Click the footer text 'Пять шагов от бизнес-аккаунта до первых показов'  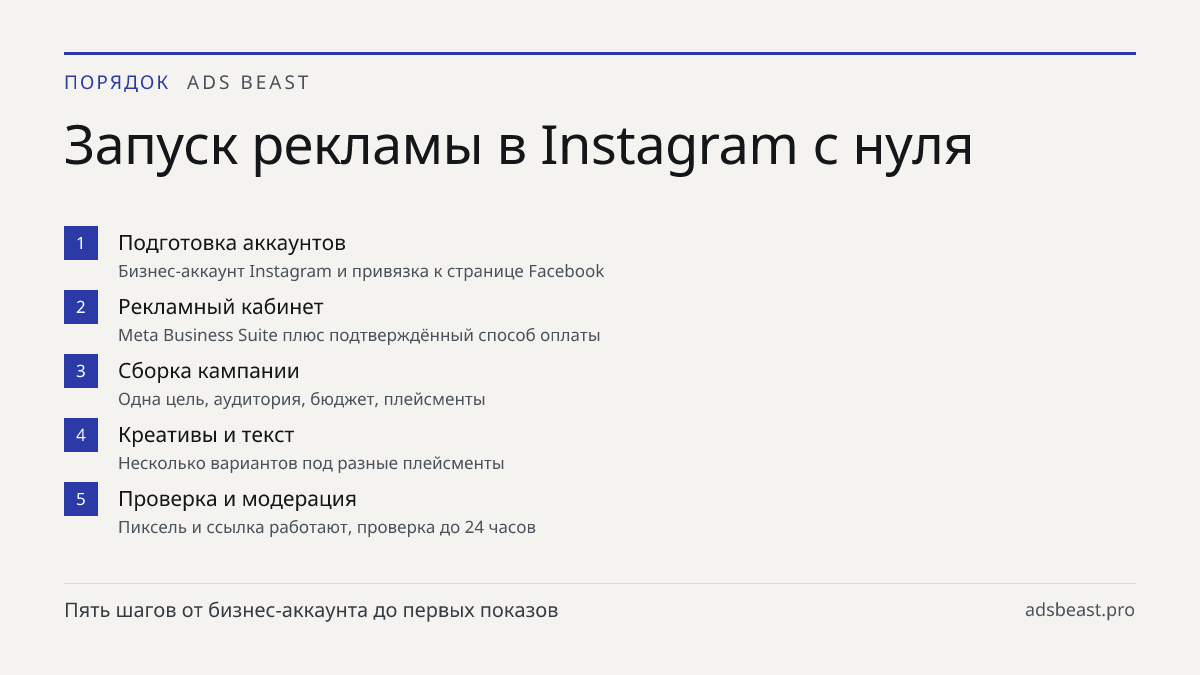(x=311, y=610)
